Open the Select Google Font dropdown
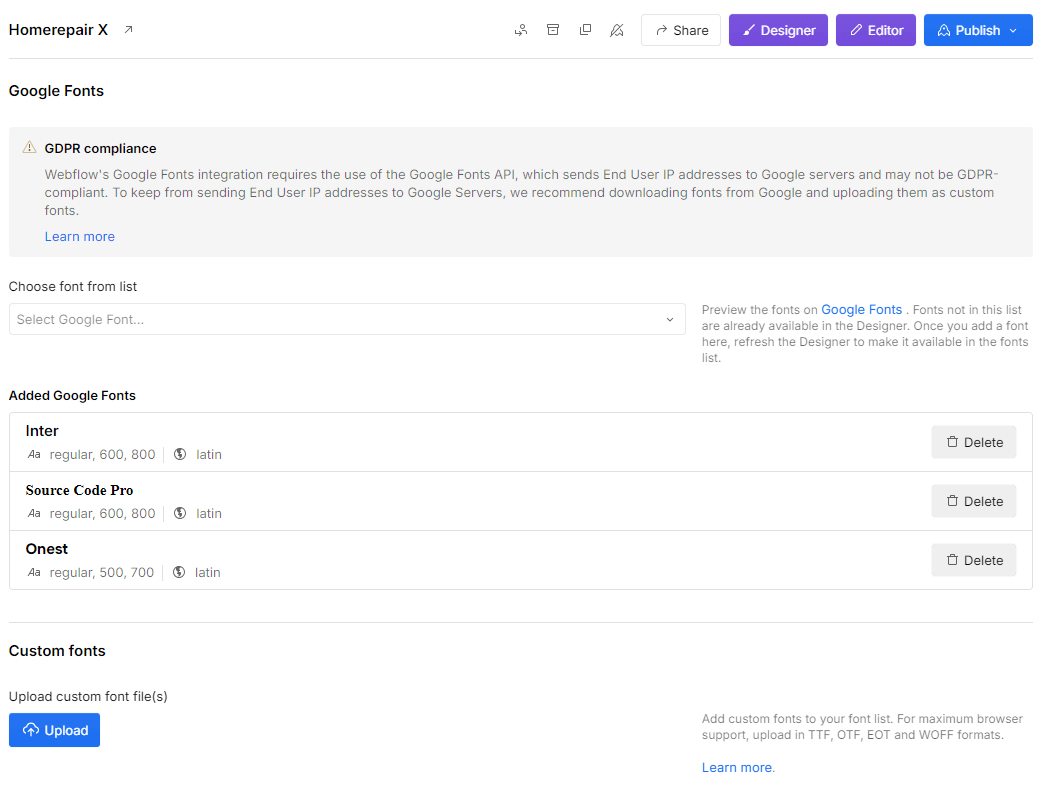The height and width of the screenshot is (786, 1054). point(347,319)
